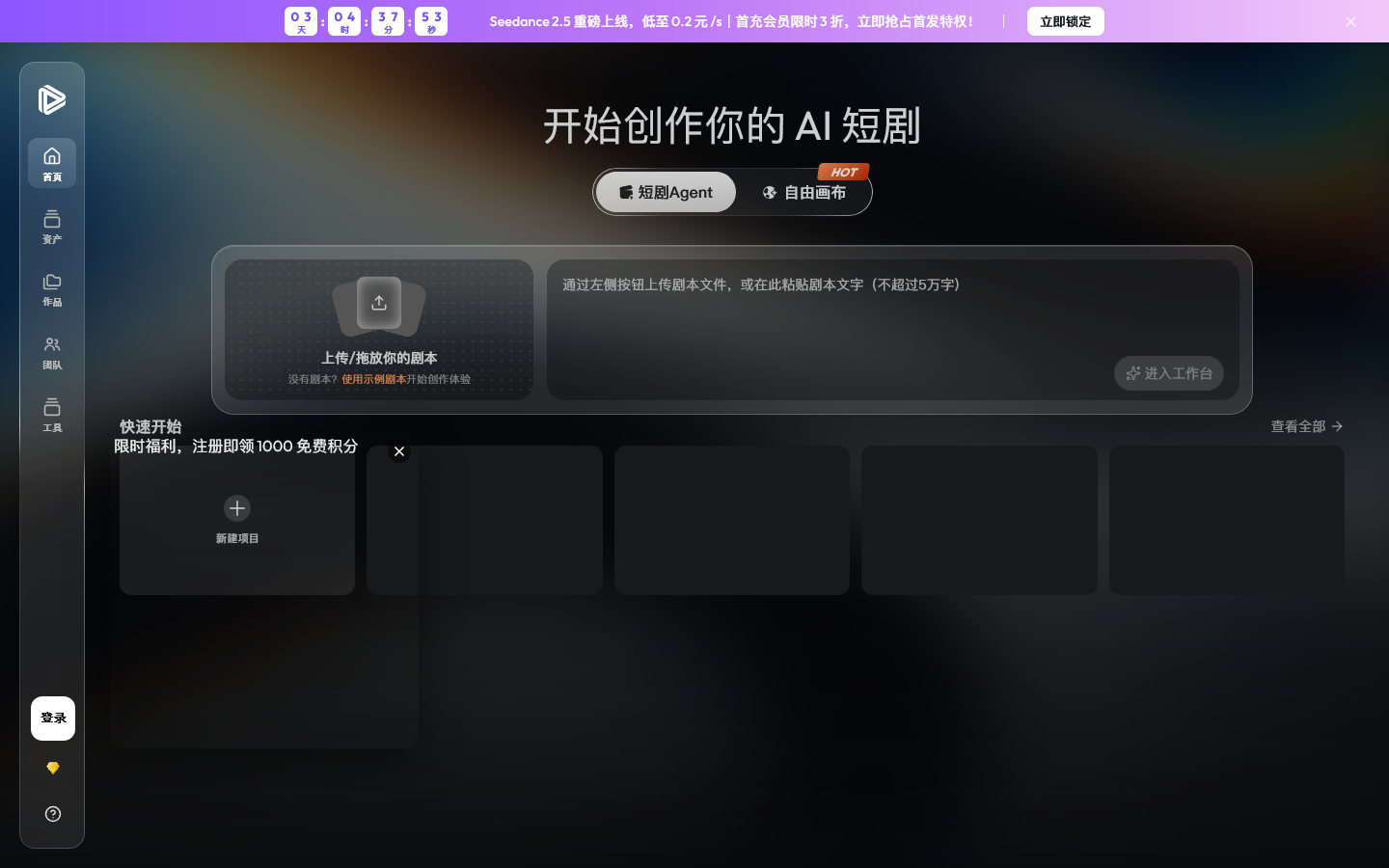The image size is (1389, 868).
Task: Open 团队 team in the sidebar
Action: click(x=52, y=351)
